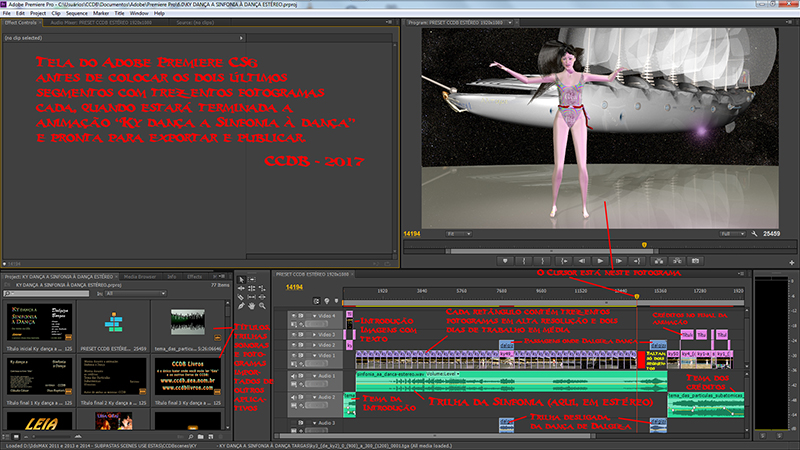Expand the Video 2 track
This screenshot has height=450, width=800.
tap(314, 345)
